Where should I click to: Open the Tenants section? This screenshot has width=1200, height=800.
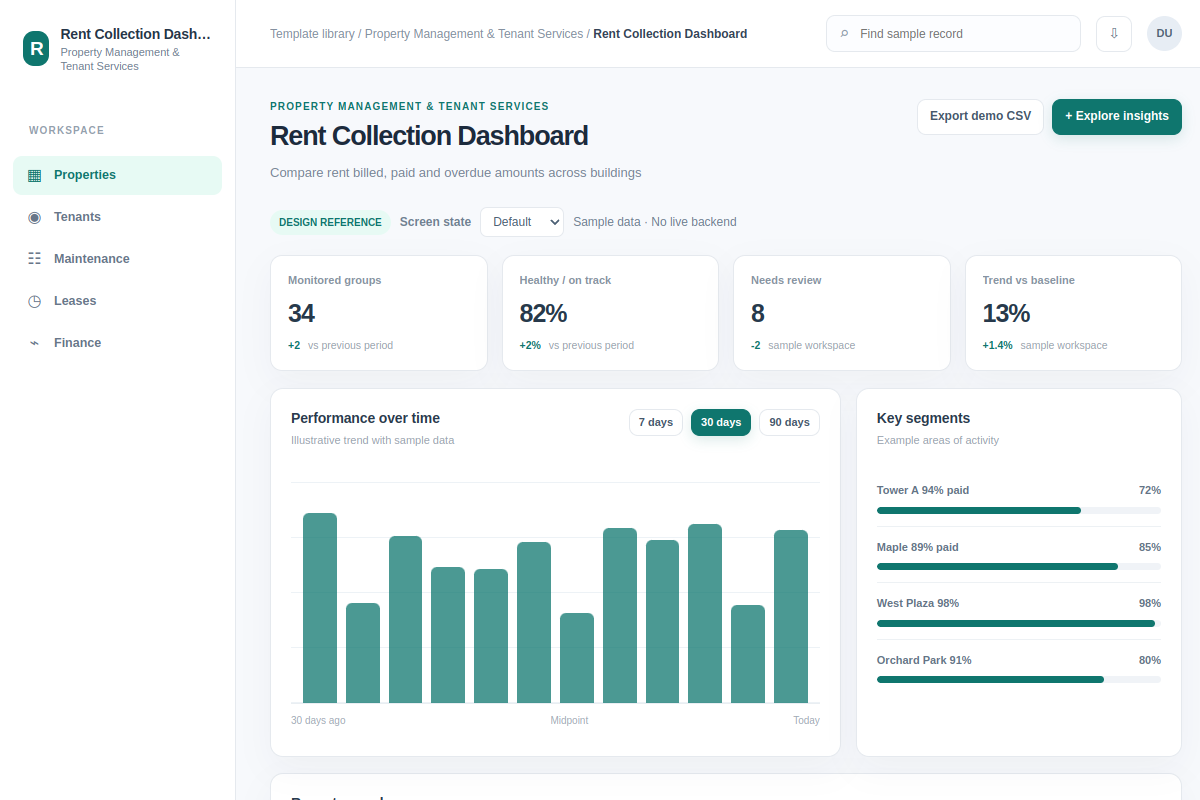[117, 217]
